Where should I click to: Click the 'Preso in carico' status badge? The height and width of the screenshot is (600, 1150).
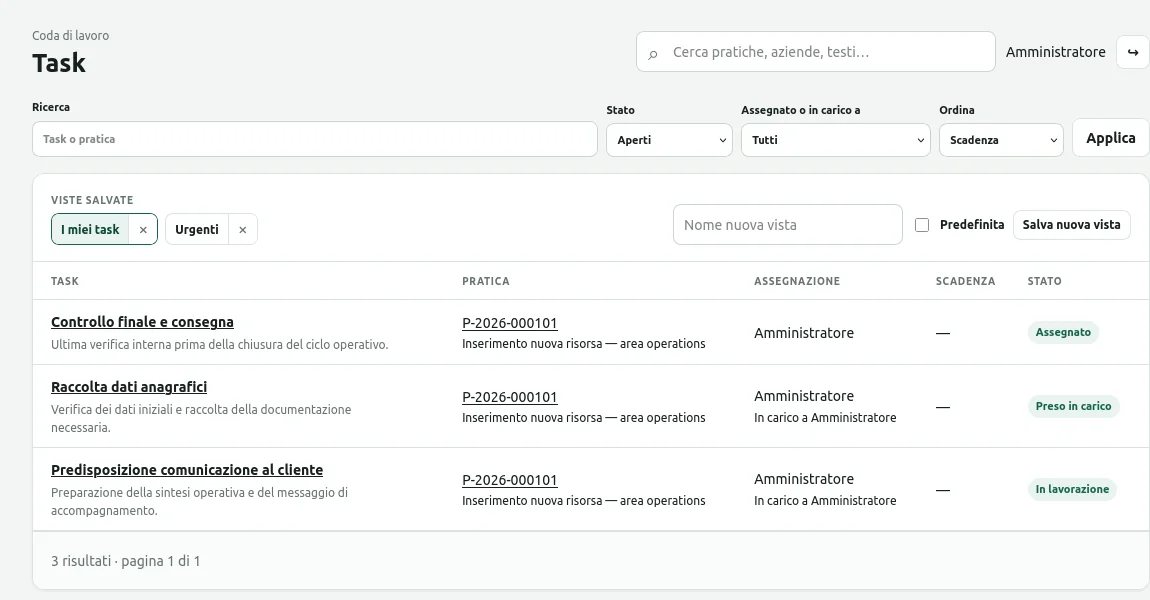pos(1073,406)
